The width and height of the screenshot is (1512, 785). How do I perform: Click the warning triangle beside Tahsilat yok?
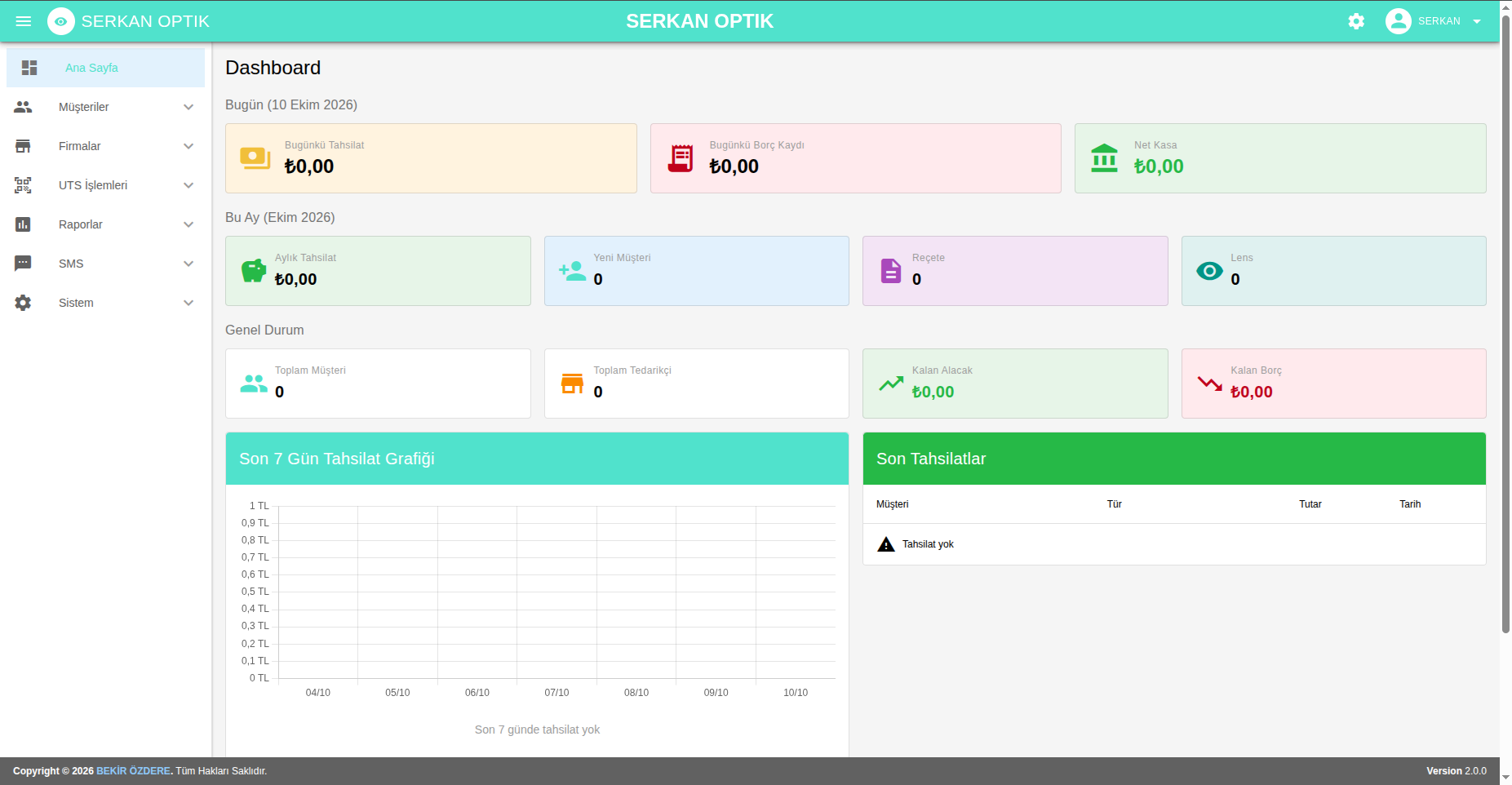click(x=886, y=544)
